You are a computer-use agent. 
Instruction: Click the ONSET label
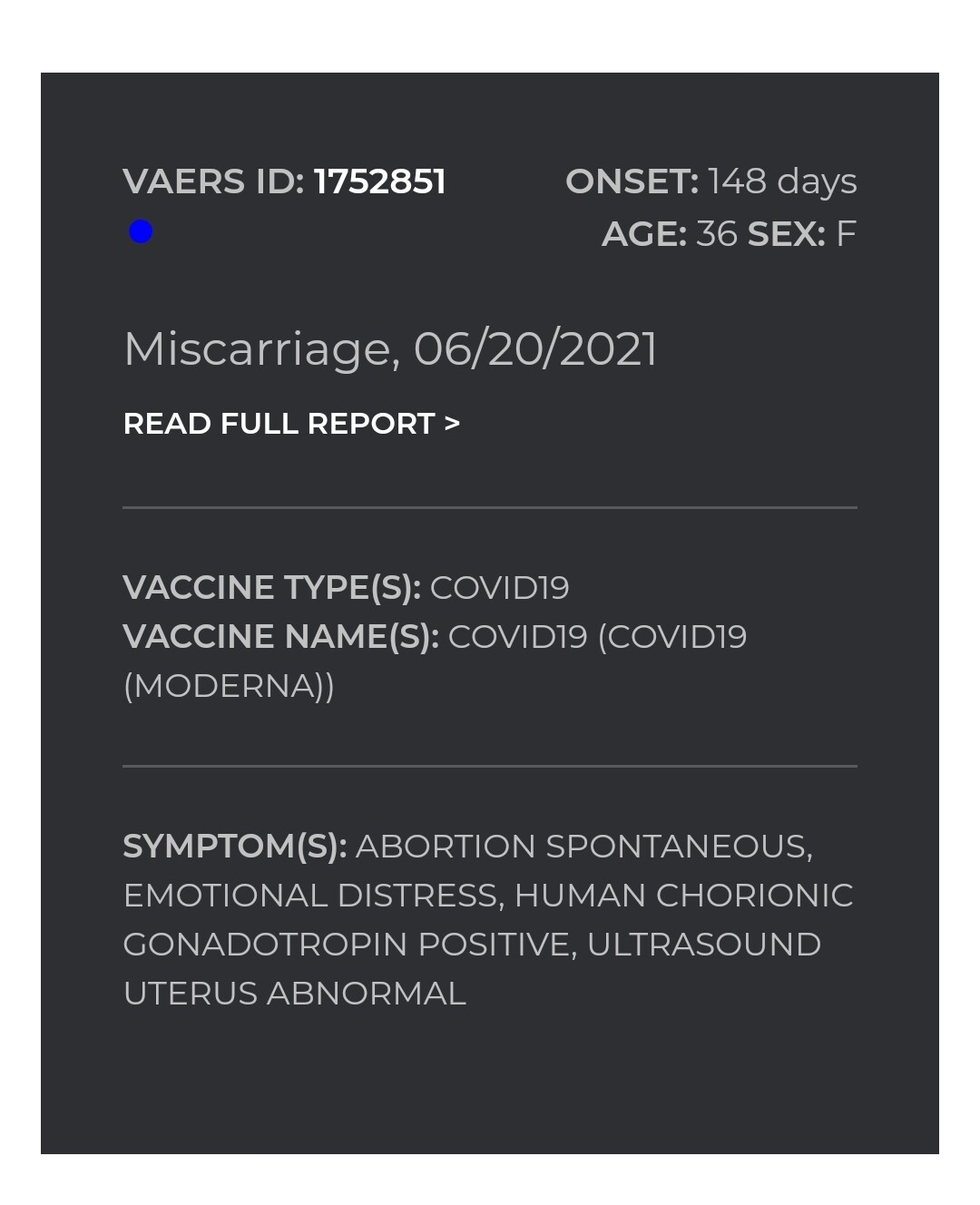tap(632, 181)
